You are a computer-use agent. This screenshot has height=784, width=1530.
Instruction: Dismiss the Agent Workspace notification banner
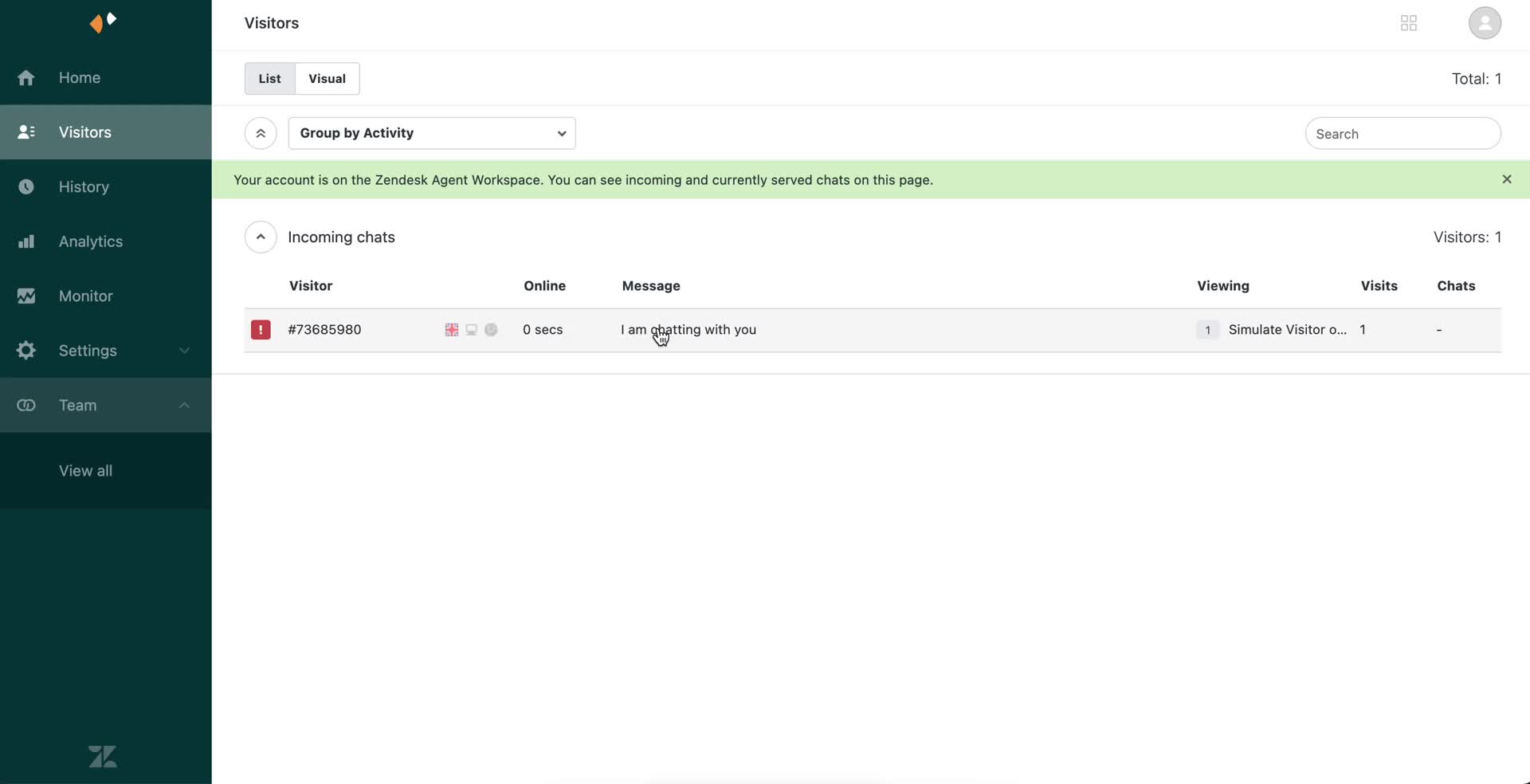(1506, 180)
